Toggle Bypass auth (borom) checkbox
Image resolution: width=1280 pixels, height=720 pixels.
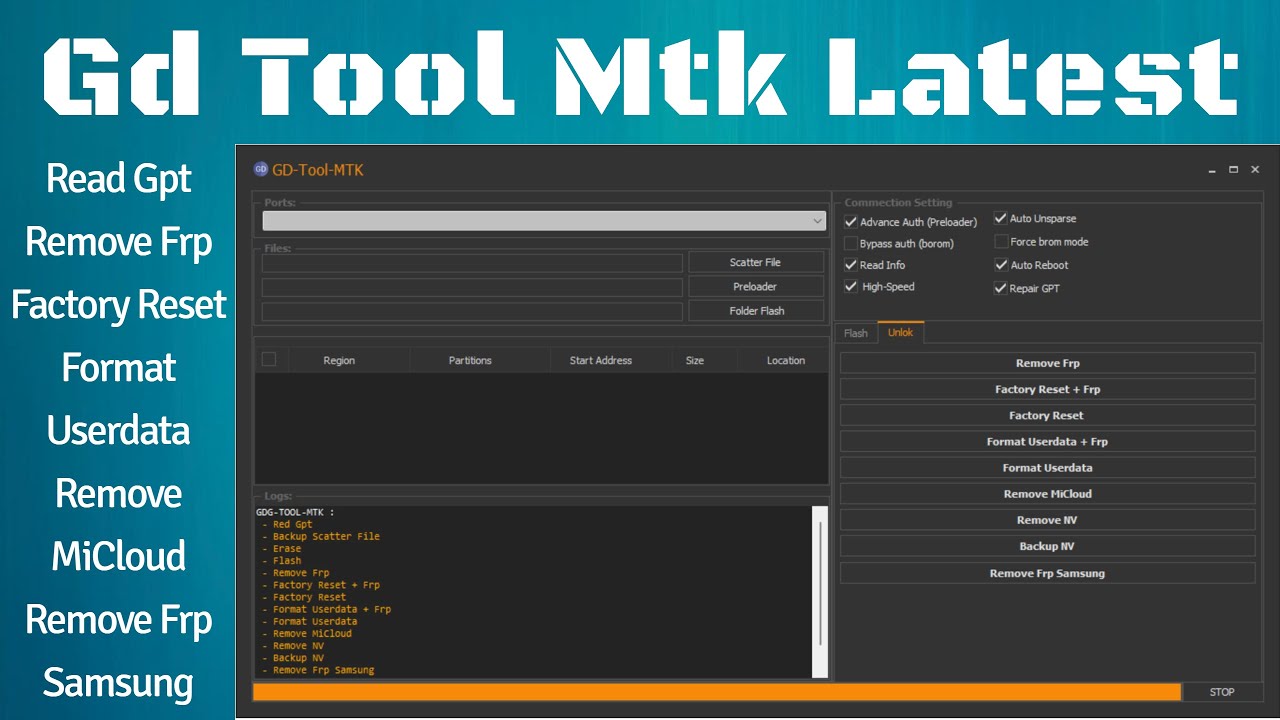point(851,243)
